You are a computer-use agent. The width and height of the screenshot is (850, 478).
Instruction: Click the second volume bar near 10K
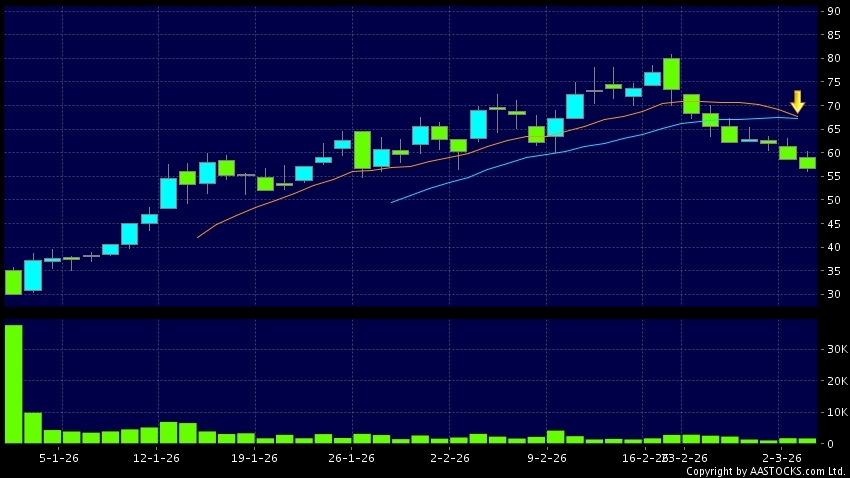pos(33,427)
